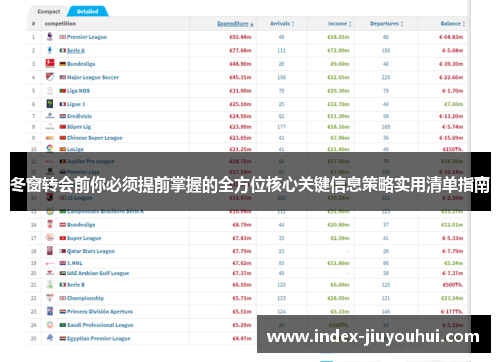
Task: Click the Egyptian Premier League logo
Action: pyautogui.click(x=50, y=338)
